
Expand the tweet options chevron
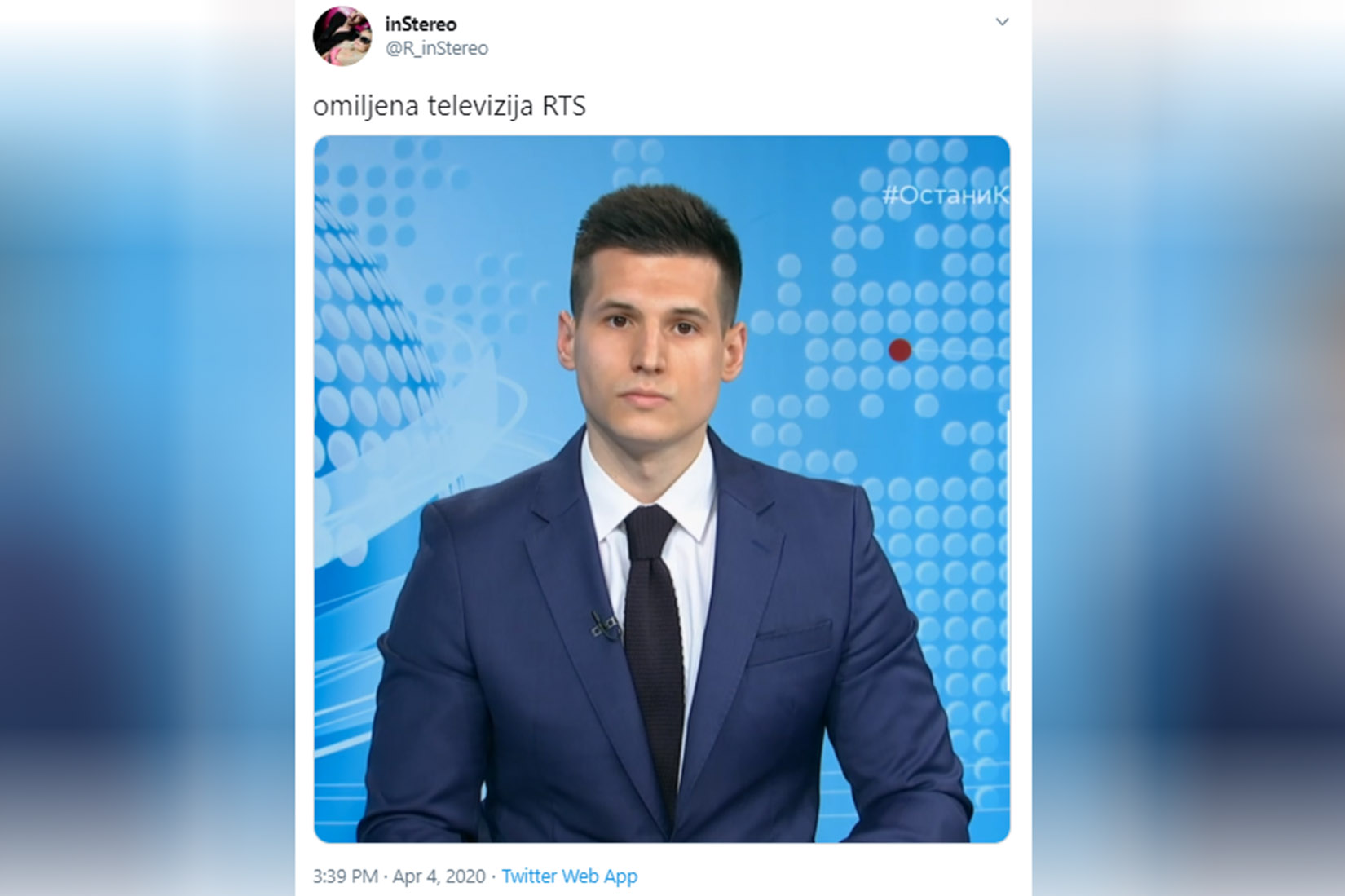click(1003, 22)
